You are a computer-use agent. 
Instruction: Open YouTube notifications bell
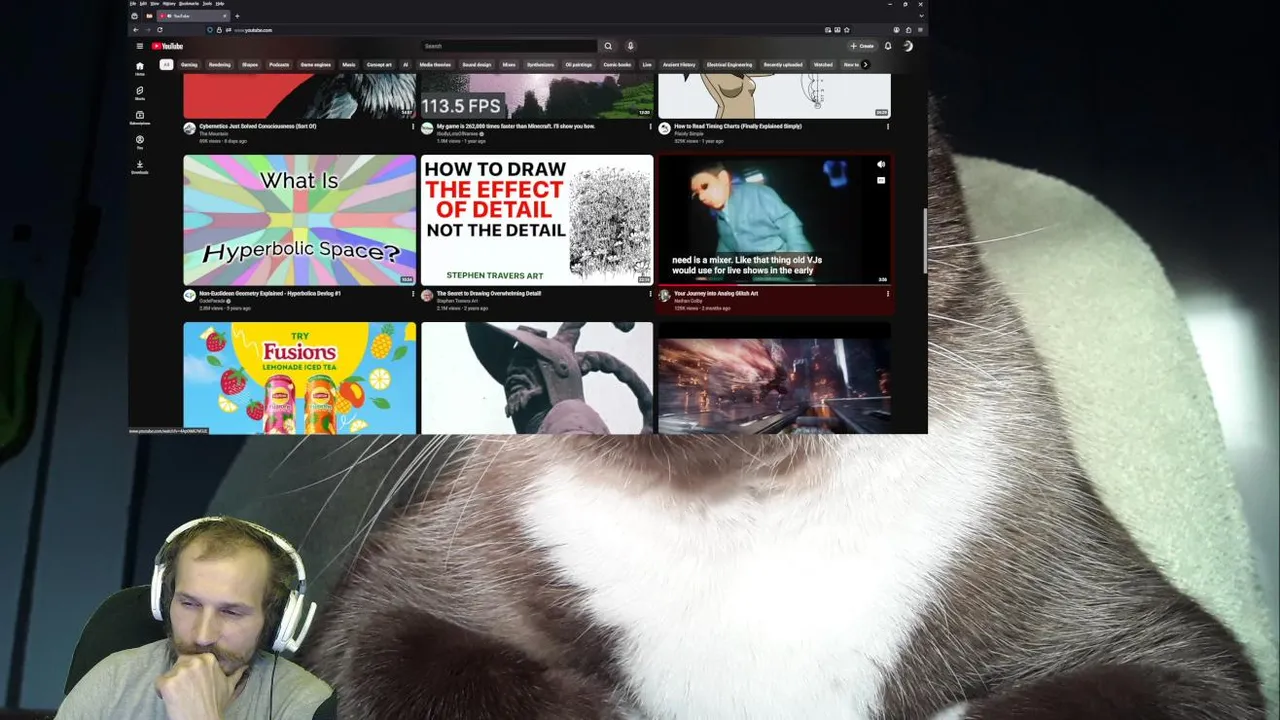pos(888,46)
